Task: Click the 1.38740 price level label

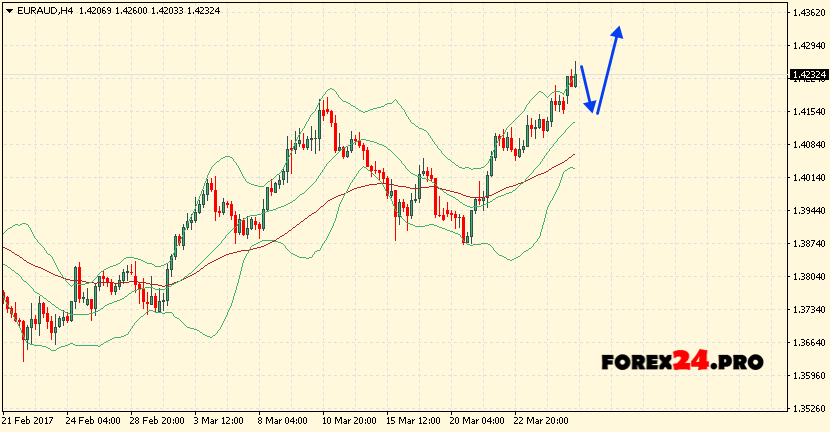Action: [808, 244]
